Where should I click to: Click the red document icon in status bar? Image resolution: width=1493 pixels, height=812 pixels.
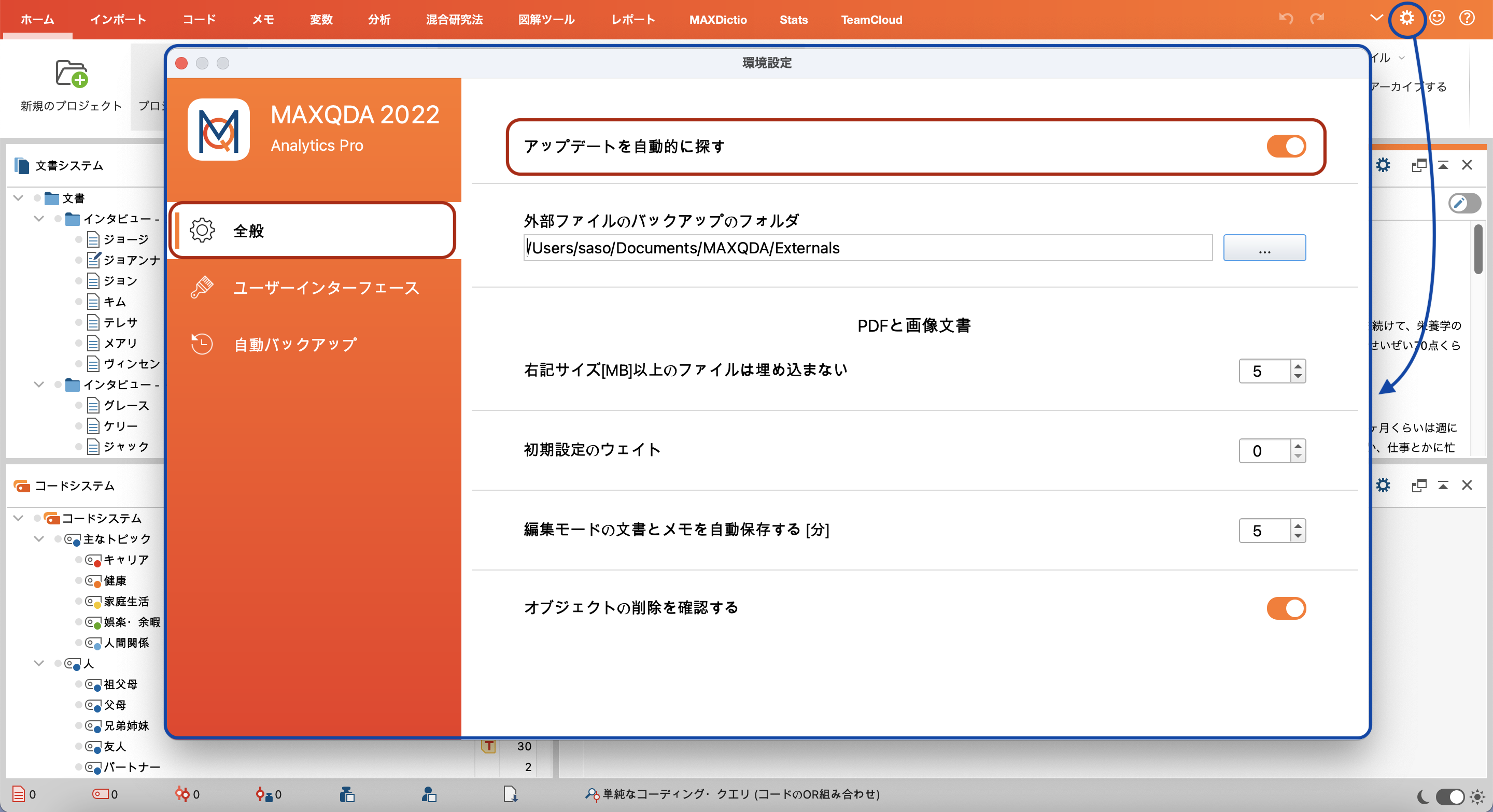19,794
